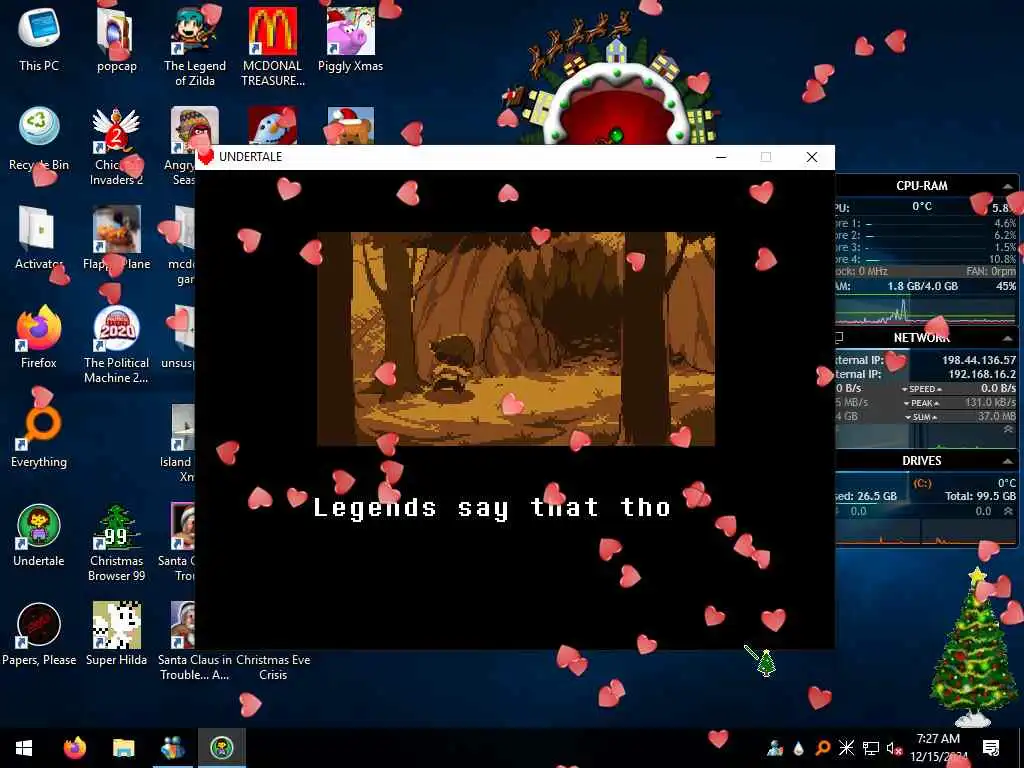Open Christmas Browser 99 icon

(x=116, y=542)
